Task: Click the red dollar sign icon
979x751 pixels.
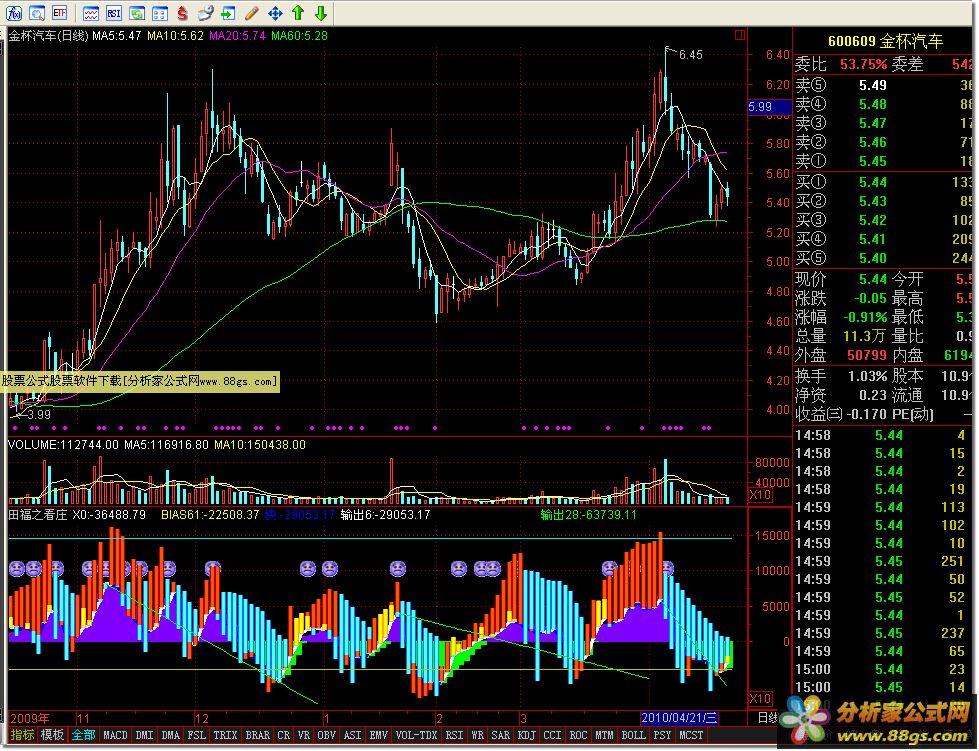Action: pos(182,12)
